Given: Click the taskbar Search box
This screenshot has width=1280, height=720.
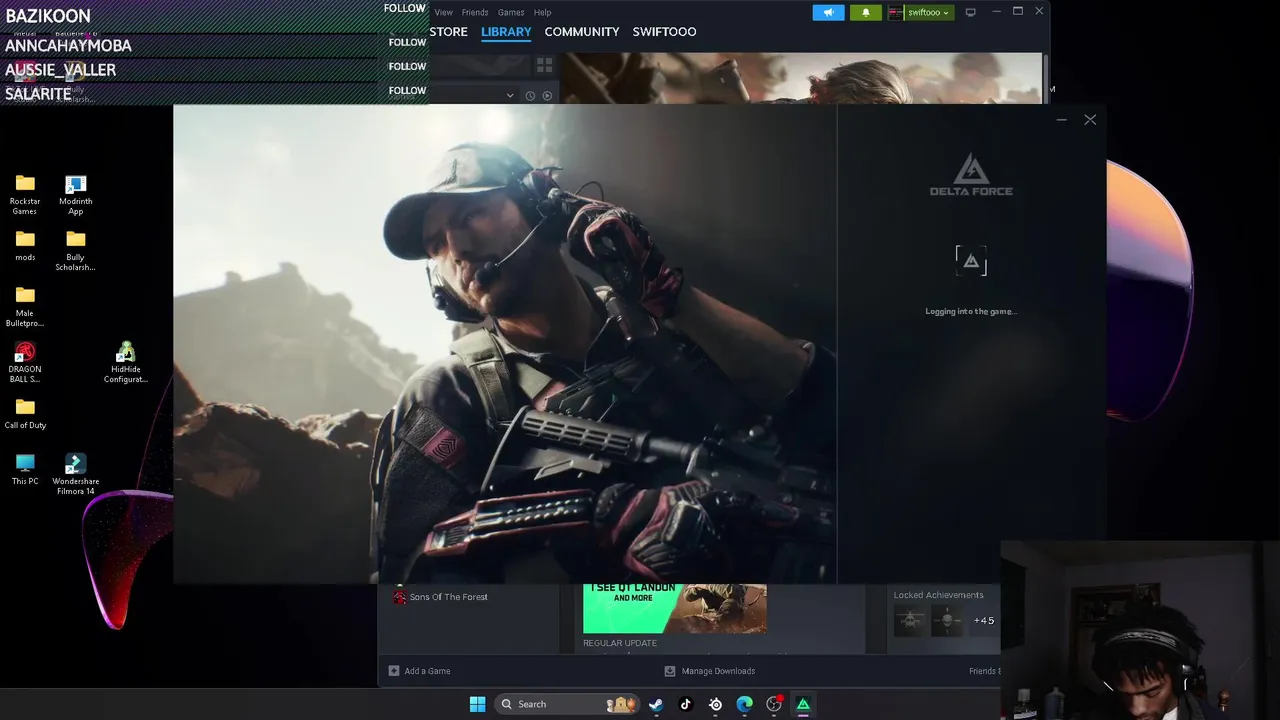Looking at the screenshot, I should 568,704.
